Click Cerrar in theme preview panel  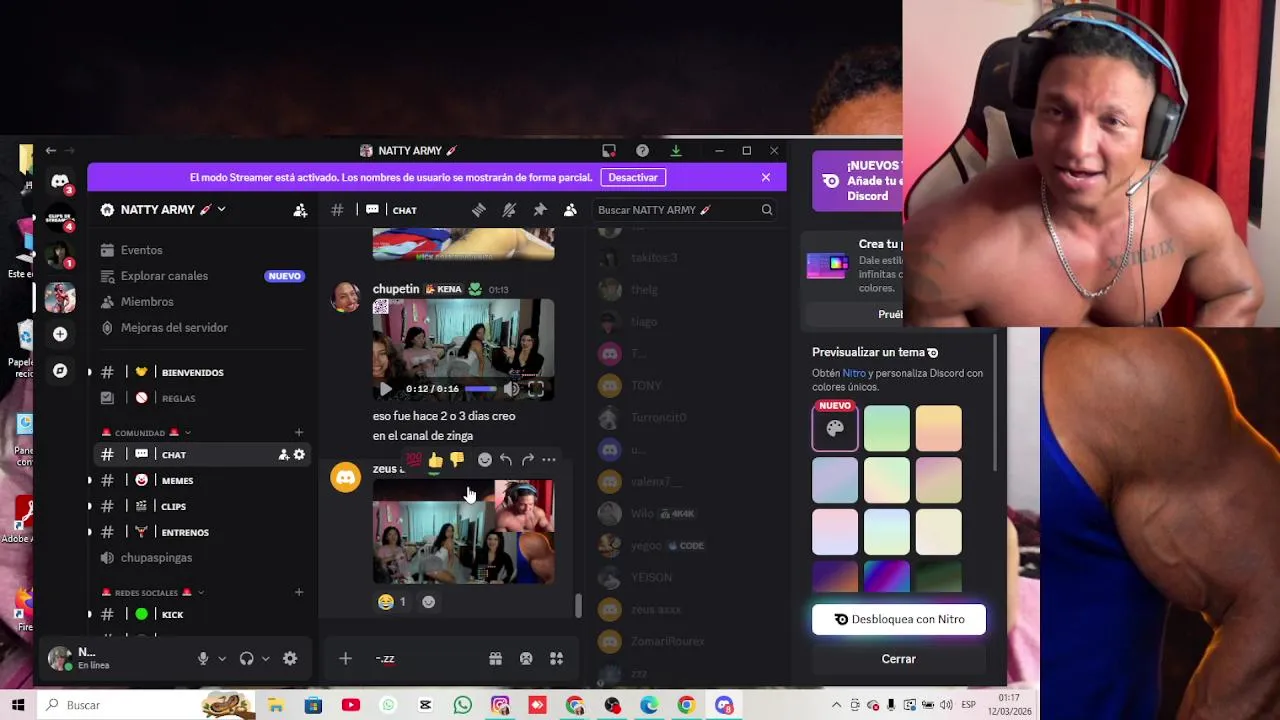(x=899, y=659)
